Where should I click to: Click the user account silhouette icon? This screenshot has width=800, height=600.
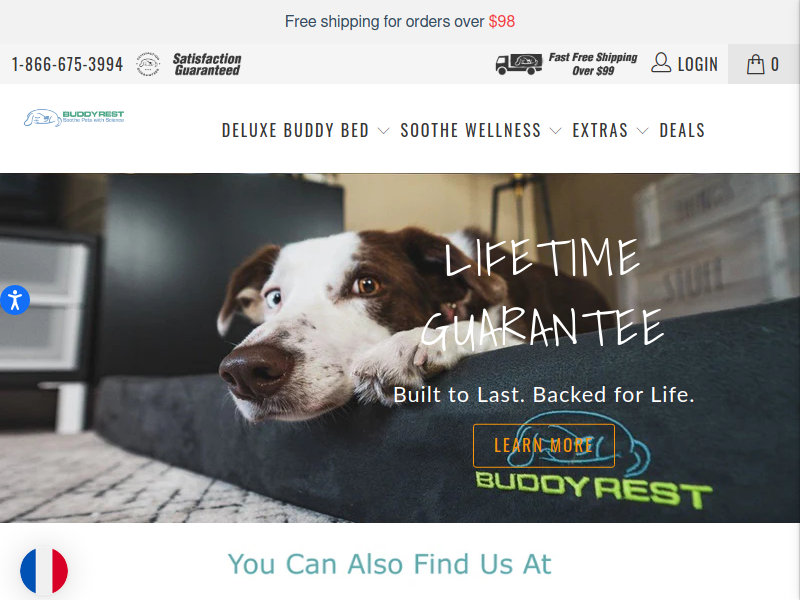coord(661,63)
